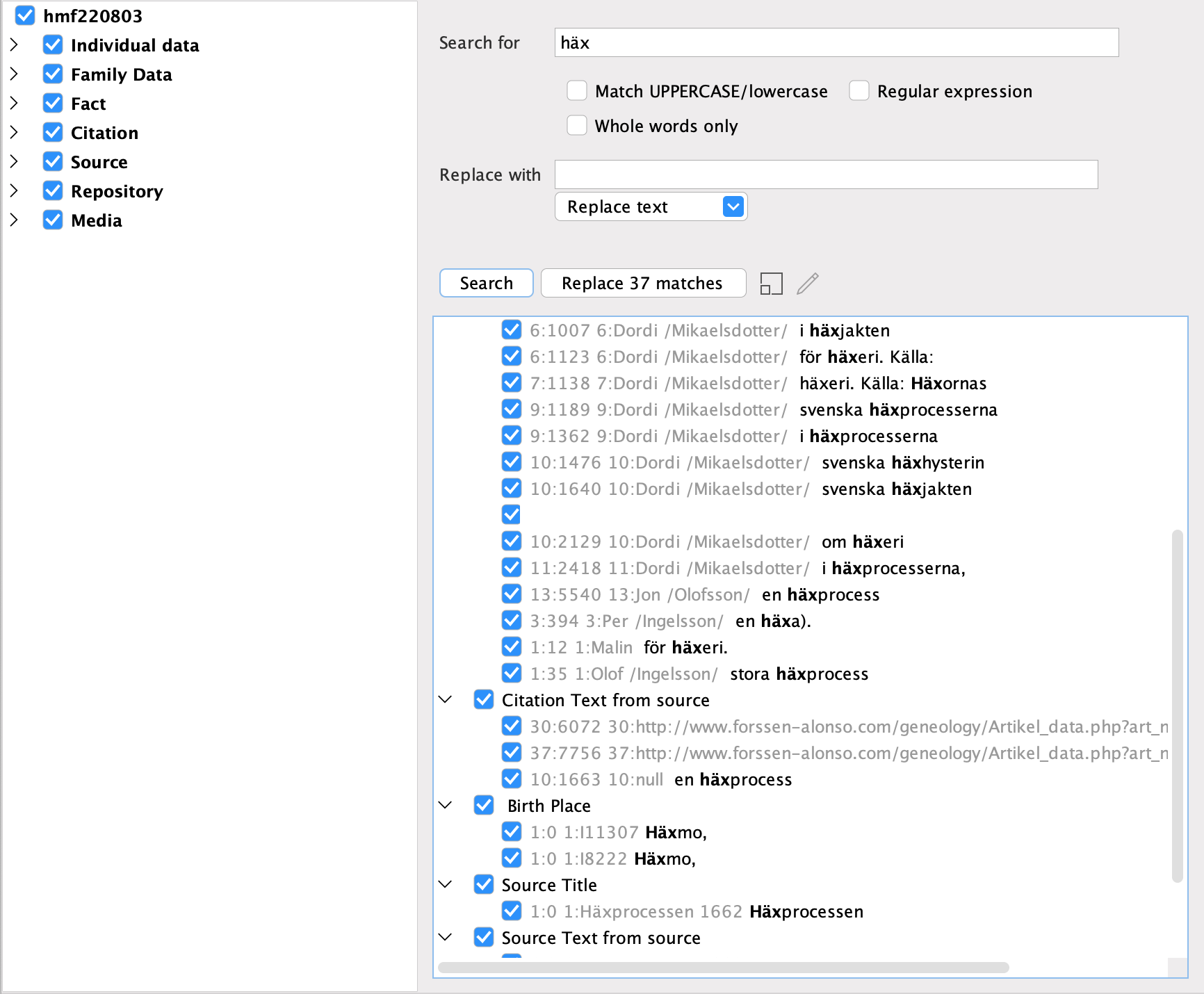Tick the Regular expression checkbox
The width and height of the screenshot is (1204, 994).
point(859,91)
